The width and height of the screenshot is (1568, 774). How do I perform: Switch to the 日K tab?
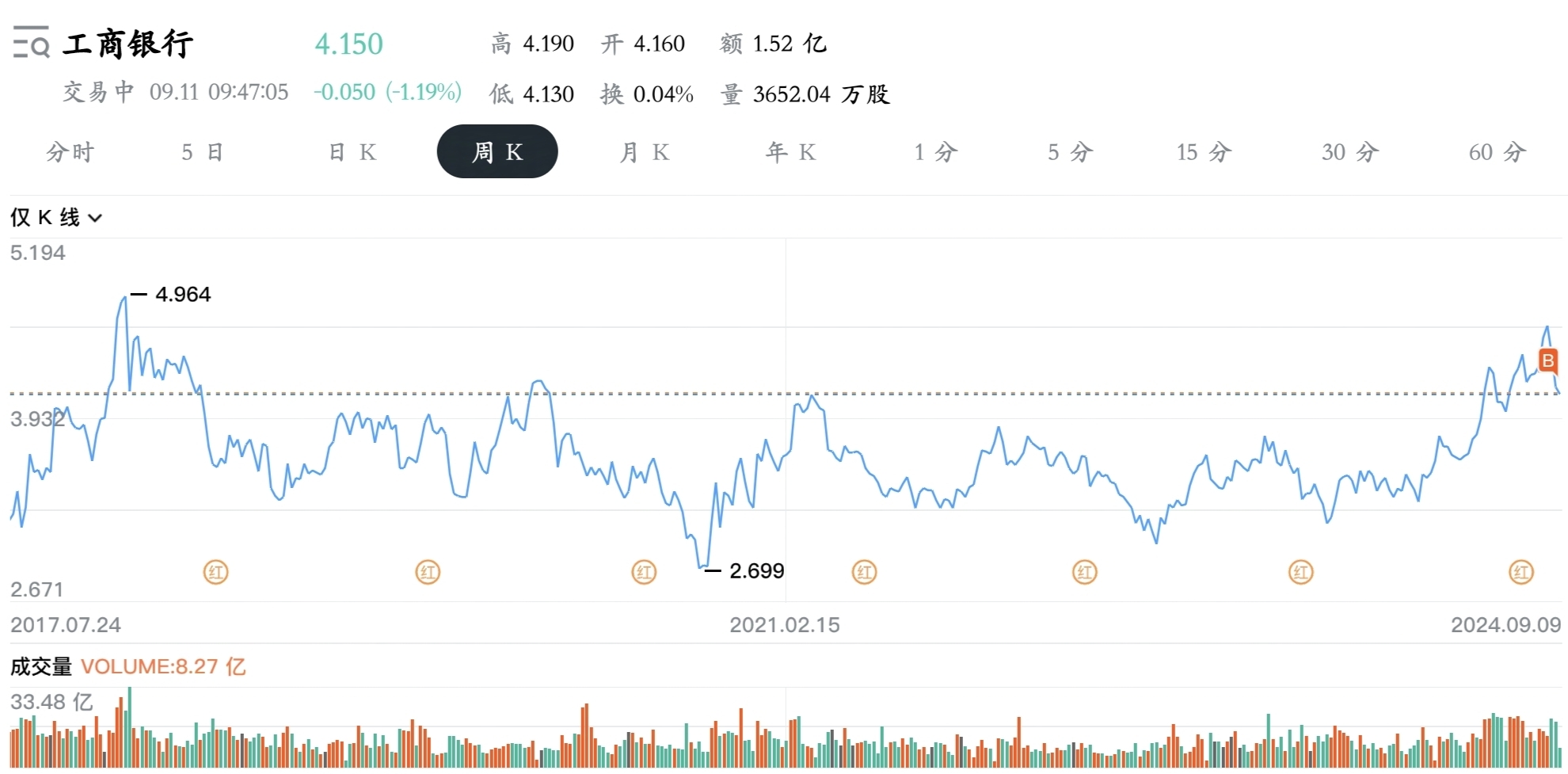click(x=352, y=152)
